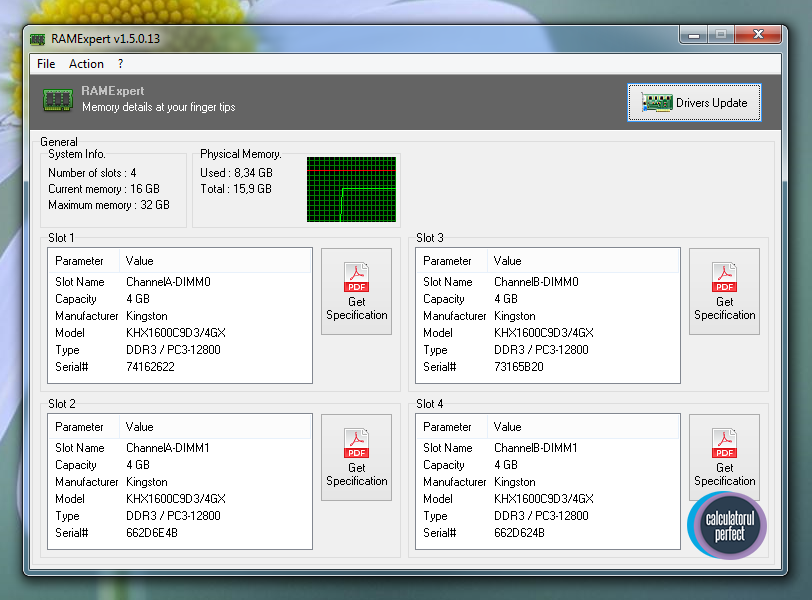
Task: Get Specification PDF for Slot 1
Action: 356,291
